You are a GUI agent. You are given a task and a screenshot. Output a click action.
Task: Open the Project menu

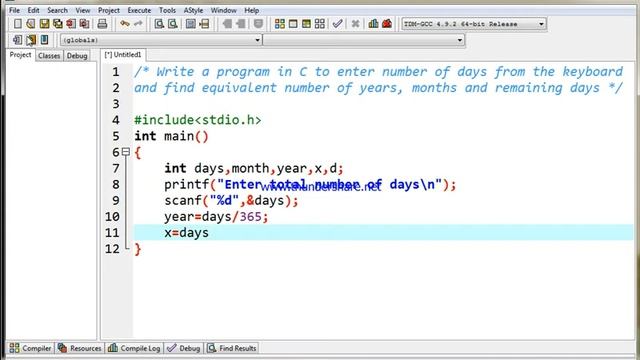[109, 10]
